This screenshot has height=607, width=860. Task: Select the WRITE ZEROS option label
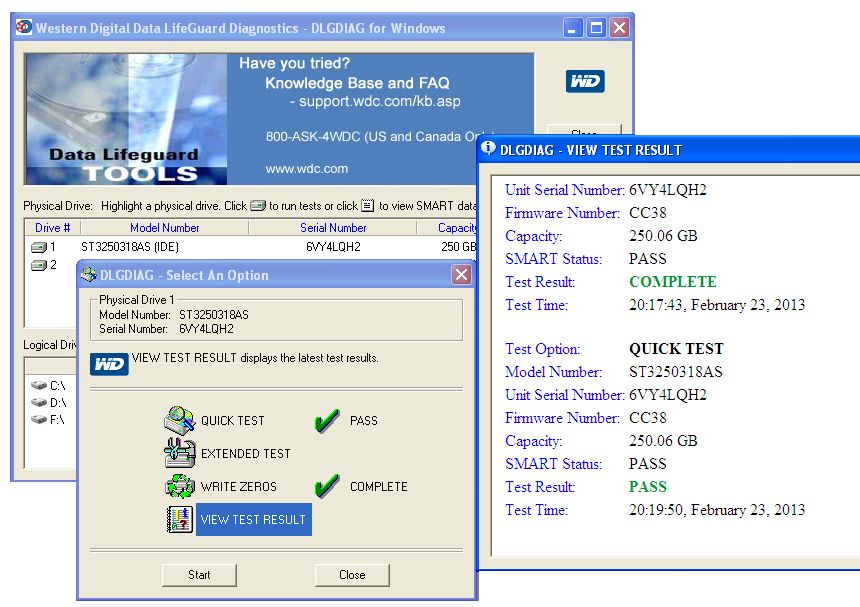click(x=239, y=486)
